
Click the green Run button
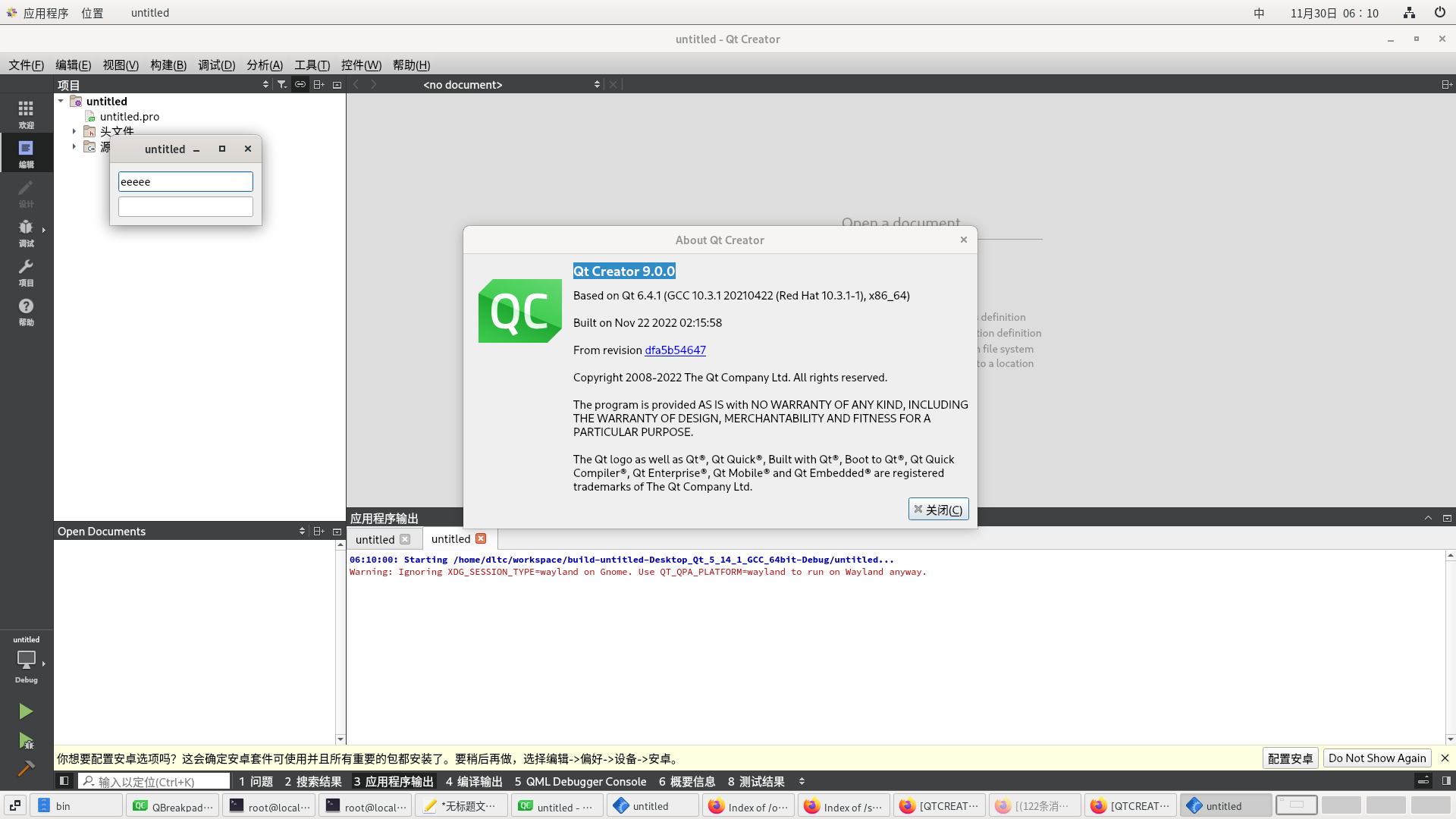click(x=26, y=711)
